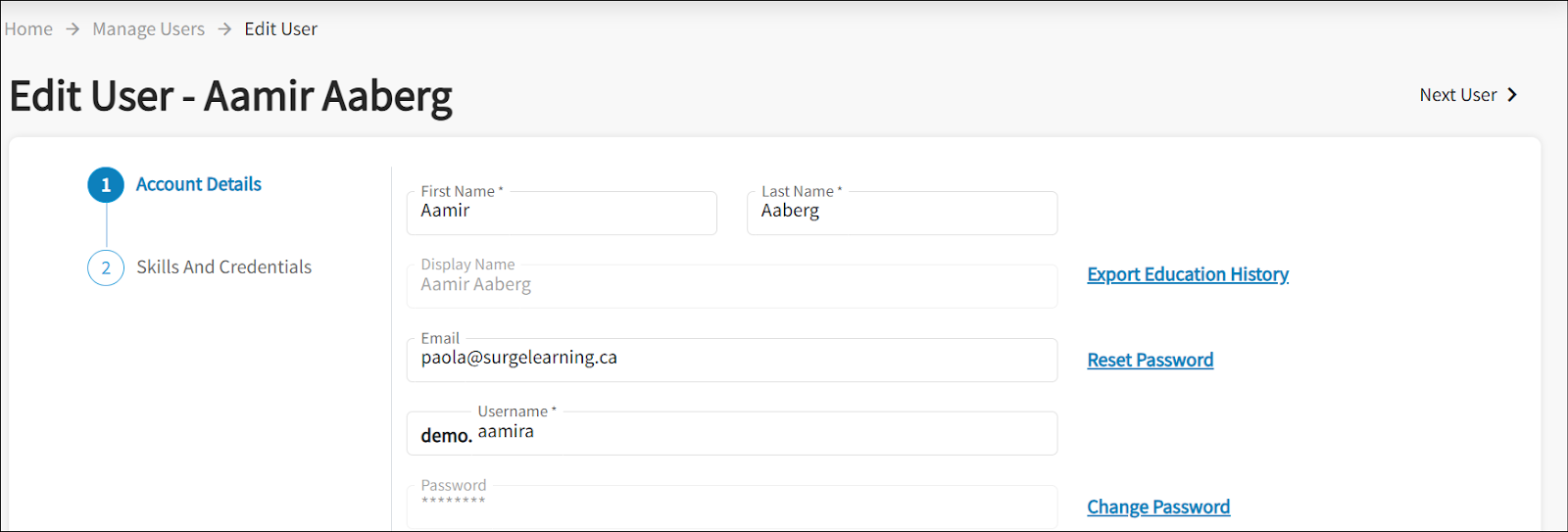This screenshot has height=532, width=1568.
Task: Navigate to Manage Users breadcrumb
Action: pyautogui.click(x=149, y=29)
